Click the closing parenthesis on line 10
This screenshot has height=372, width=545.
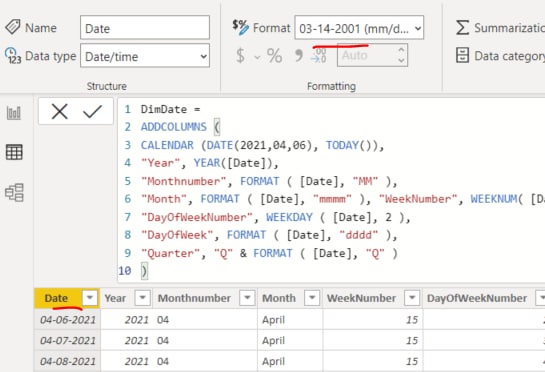(x=144, y=271)
